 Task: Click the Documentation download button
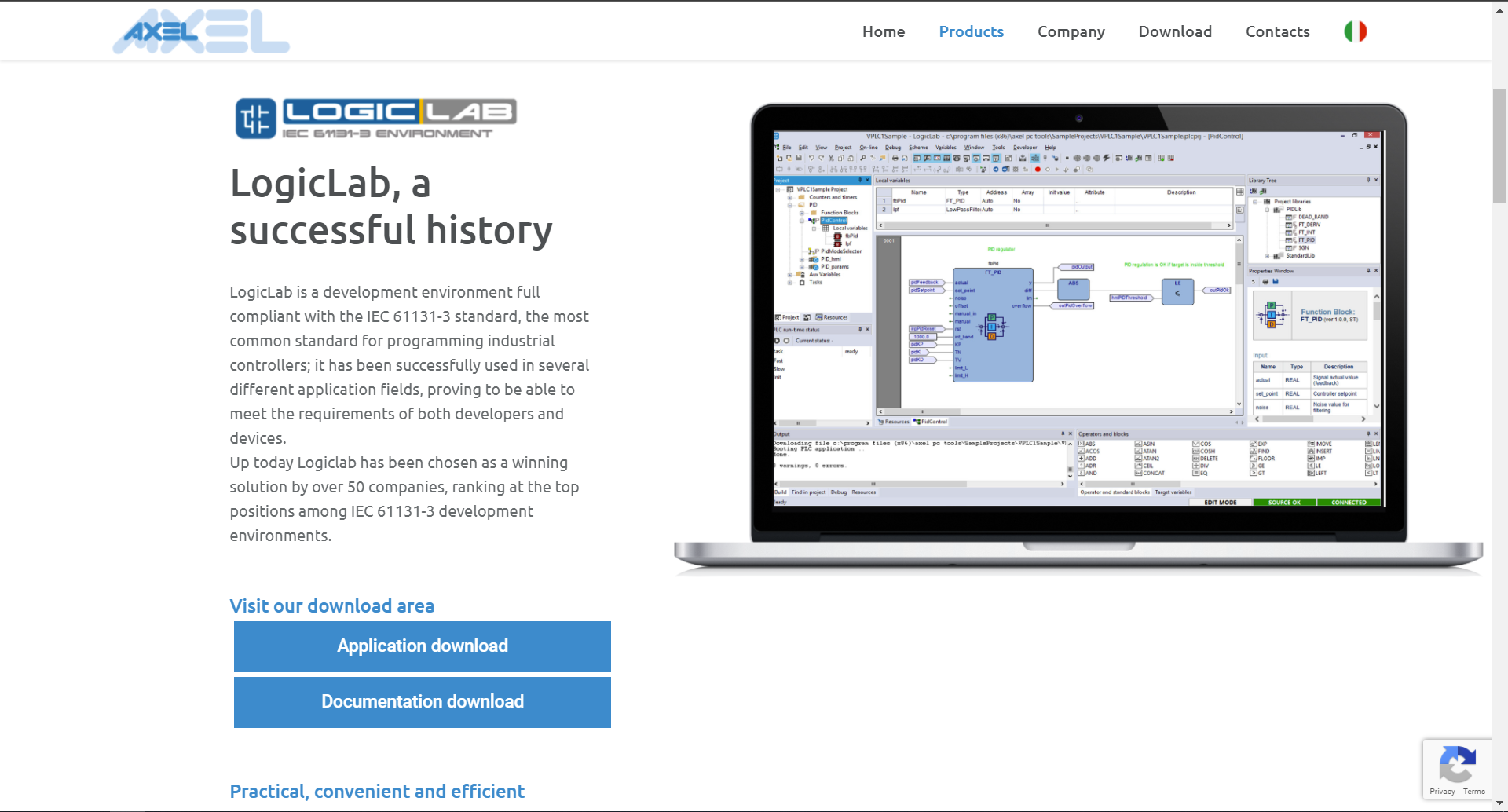tap(423, 702)
